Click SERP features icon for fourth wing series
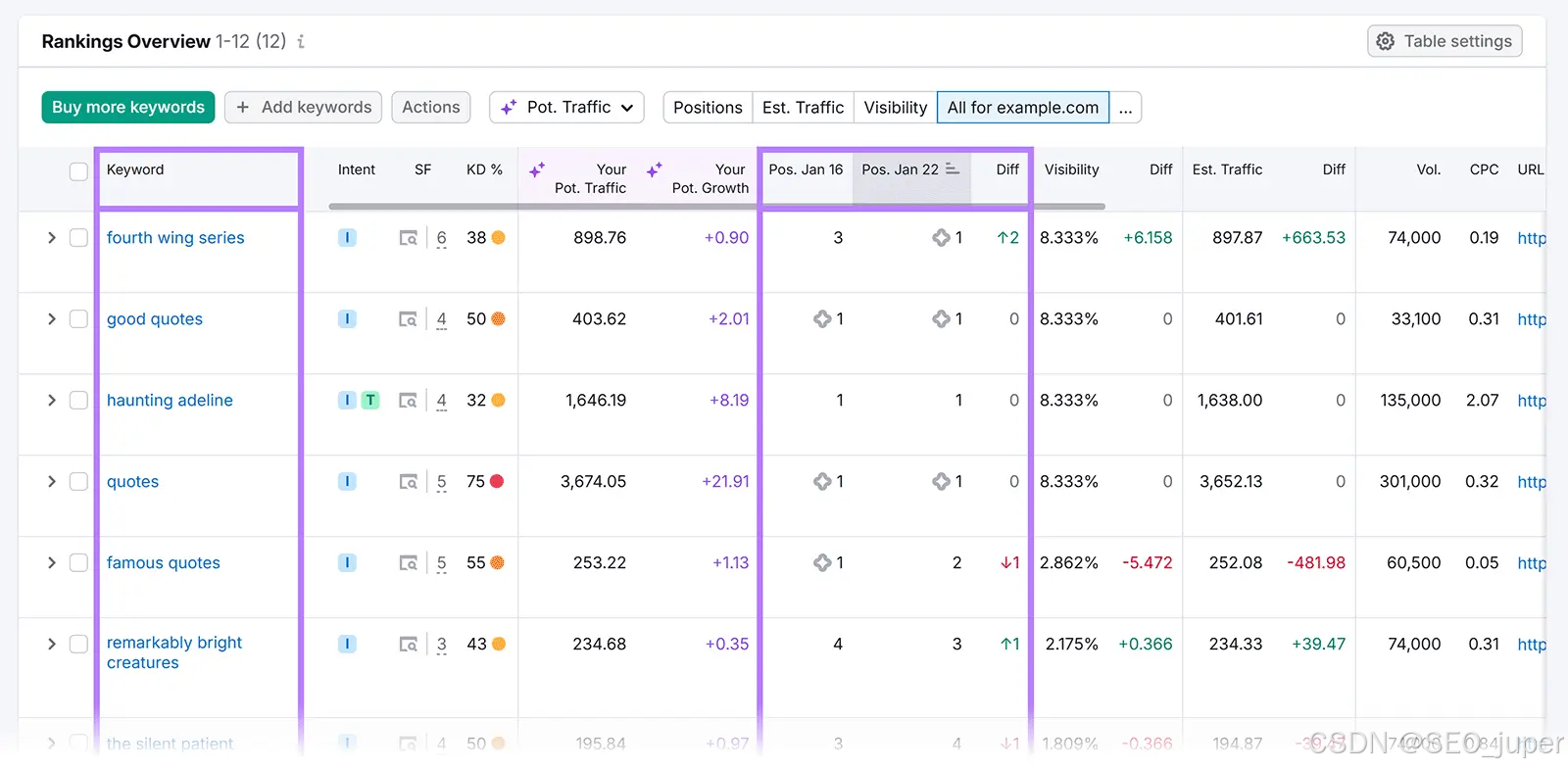This screenshot has width=1568, height=770. click(409, 238)
